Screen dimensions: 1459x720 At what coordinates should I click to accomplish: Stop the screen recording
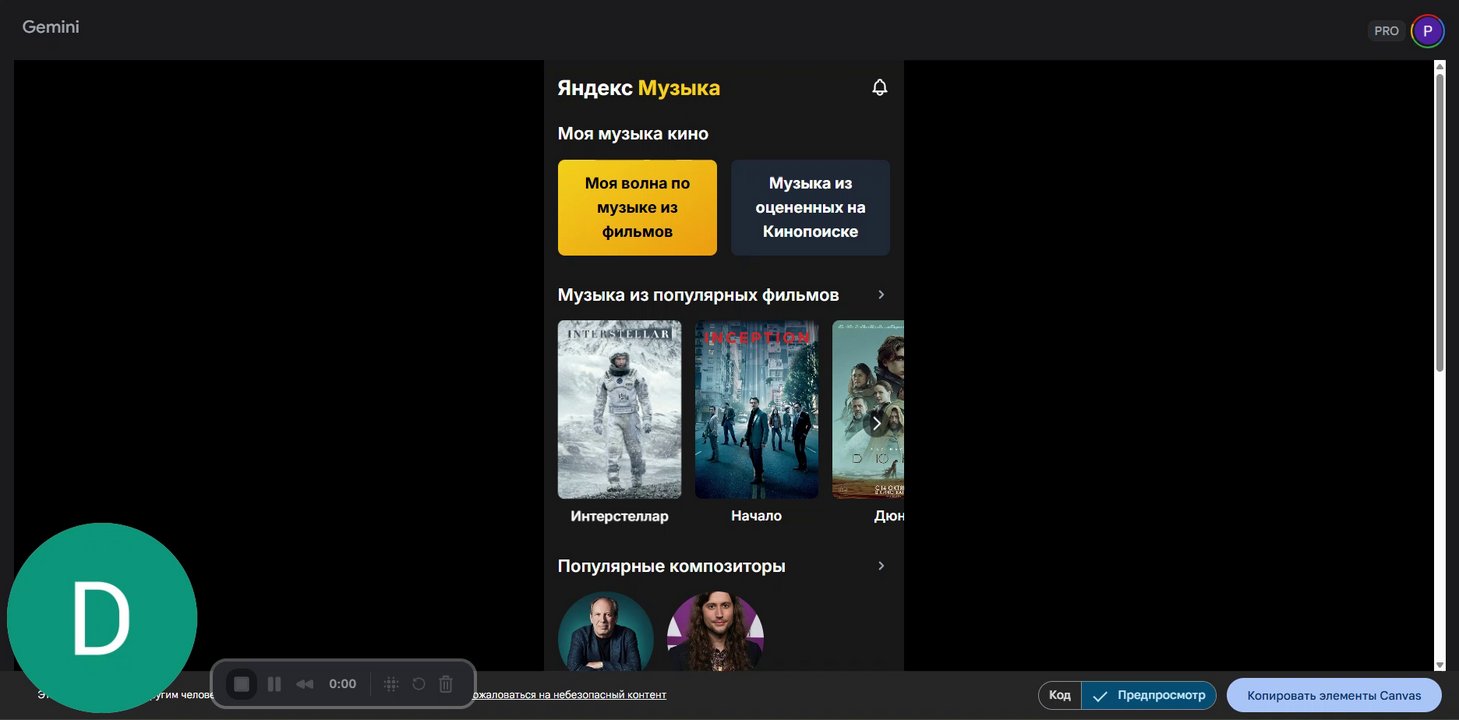click(241, 684)
